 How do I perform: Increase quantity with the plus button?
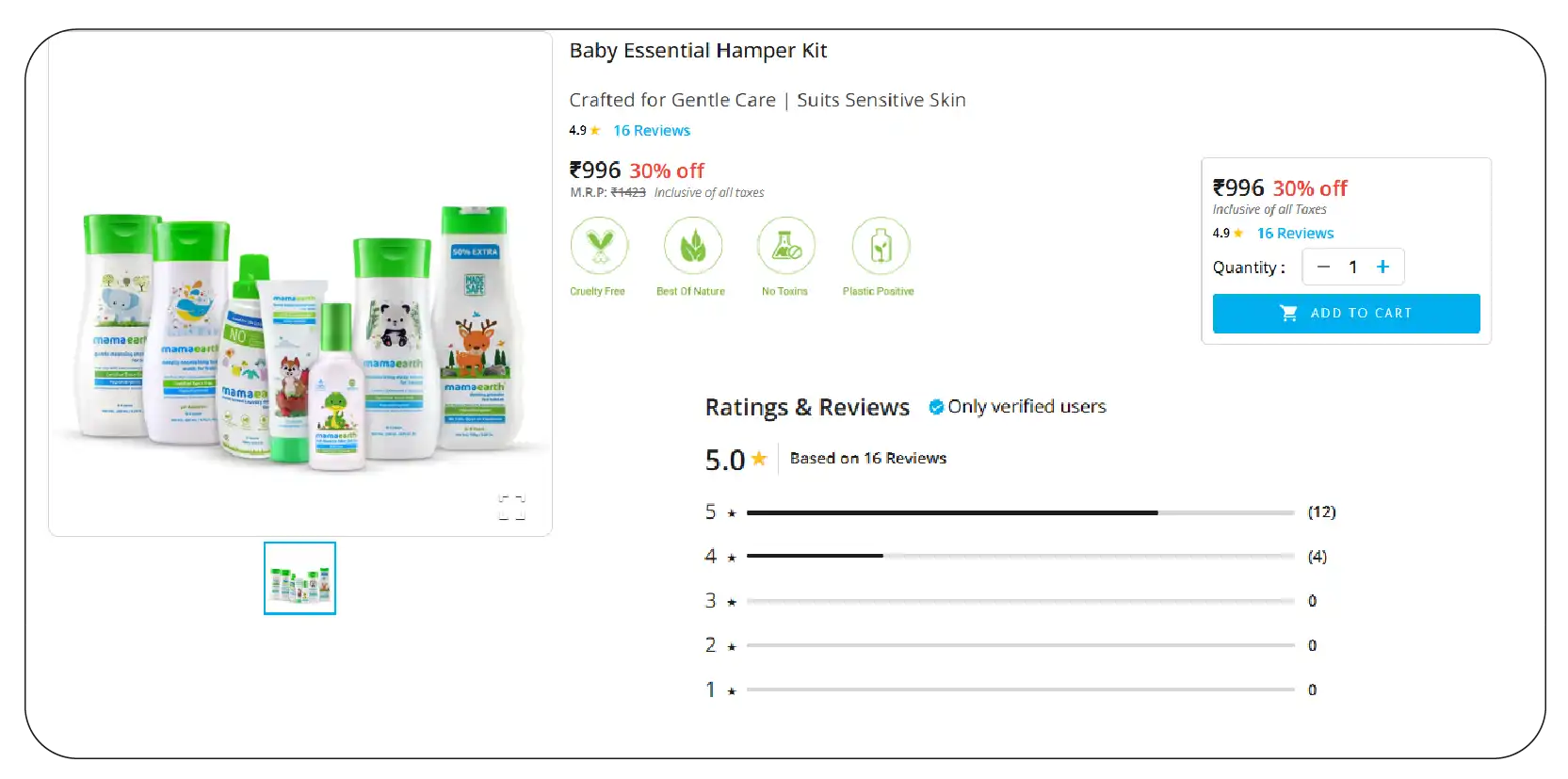point(1382,267)
